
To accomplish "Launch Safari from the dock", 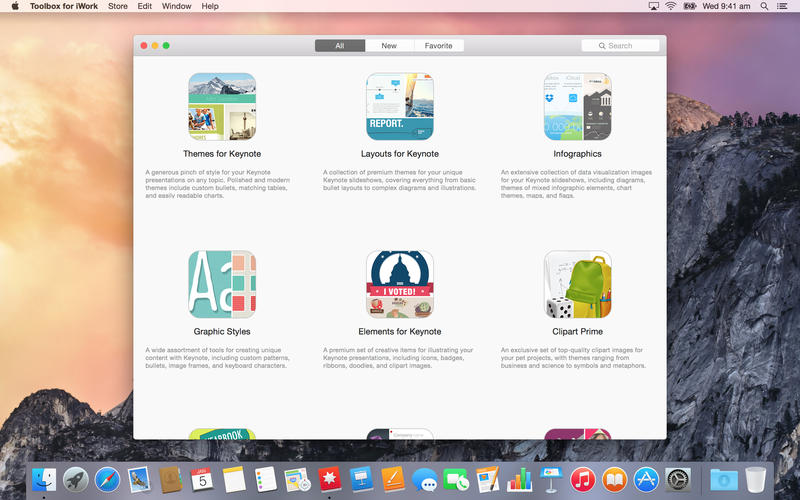I will tap(107, 480).
